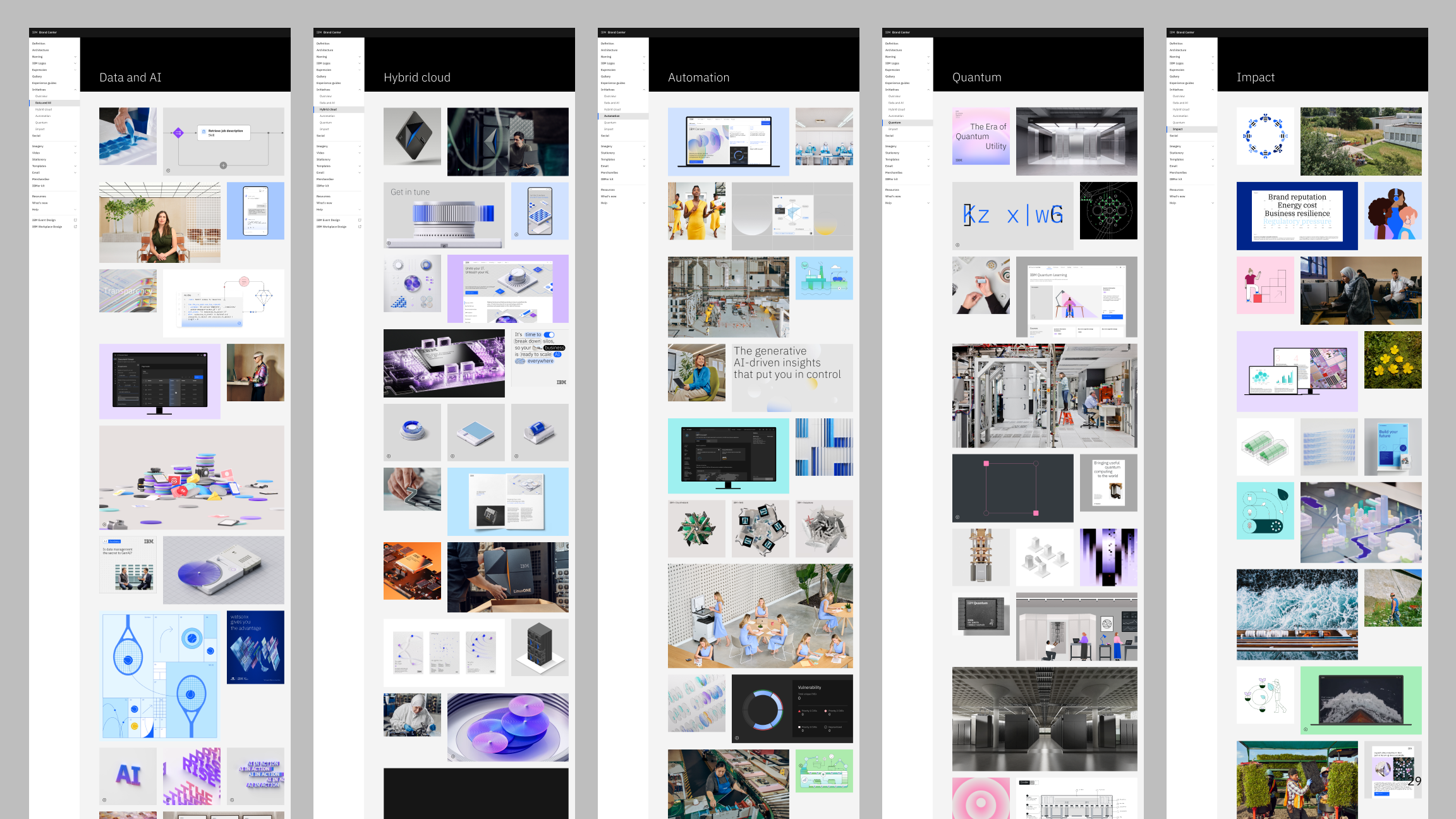Click motion icon on colorful objects pile image
The image size is (1456, 819).
(104, 525)
